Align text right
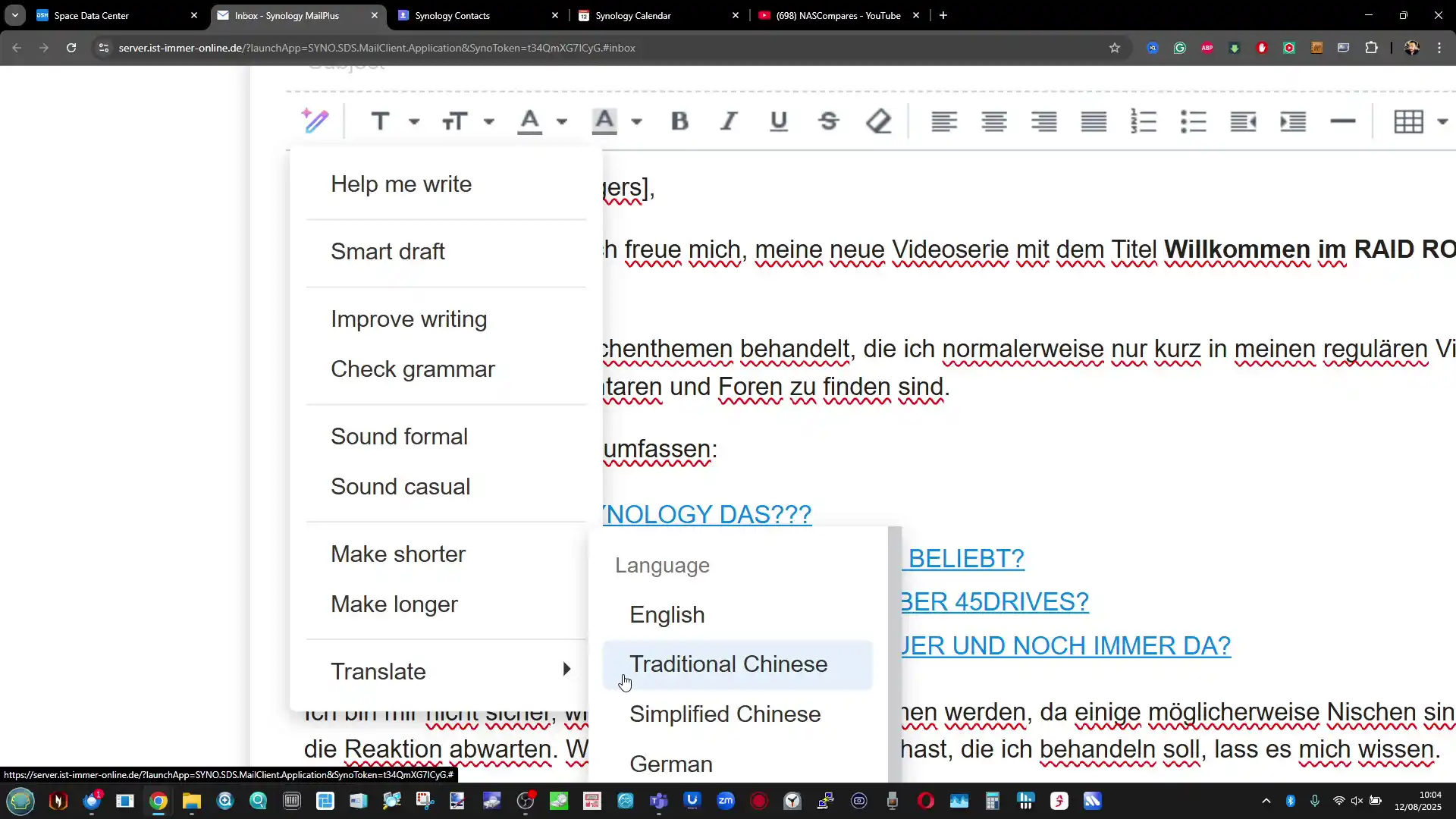Screen dimensions: 1456x819 pyautogui.click(x=1044, y=121)
